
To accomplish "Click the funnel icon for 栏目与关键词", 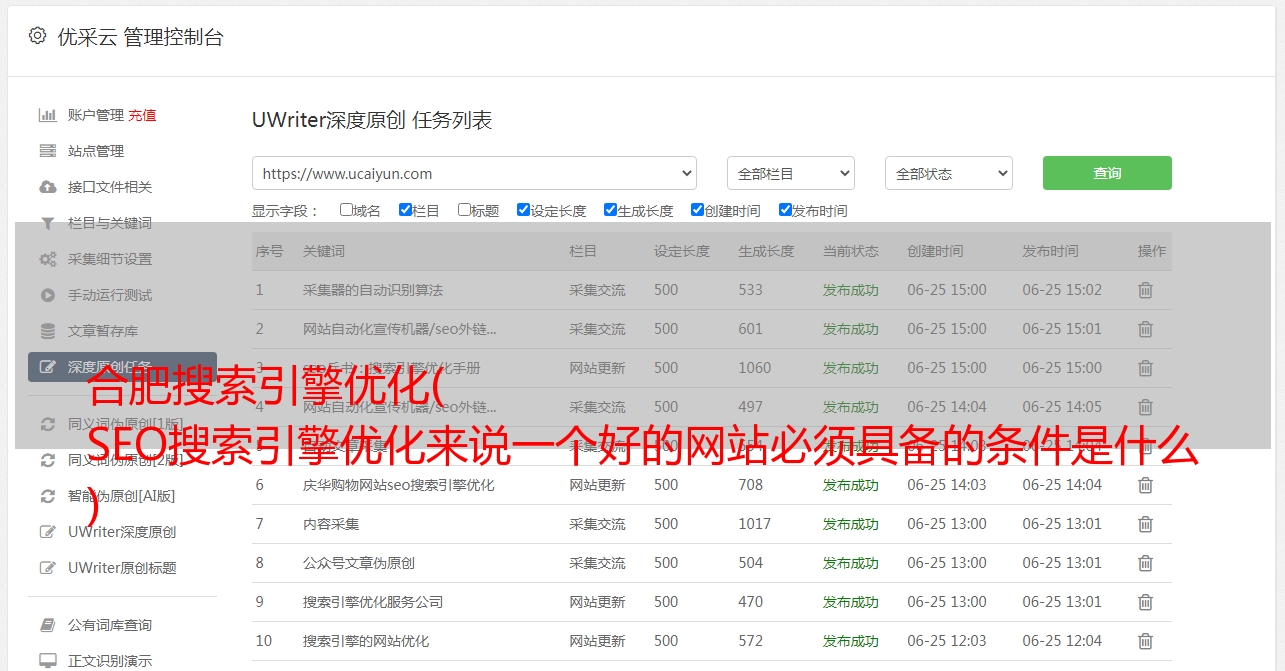I will pyautogui.click(x=47, y=223).
